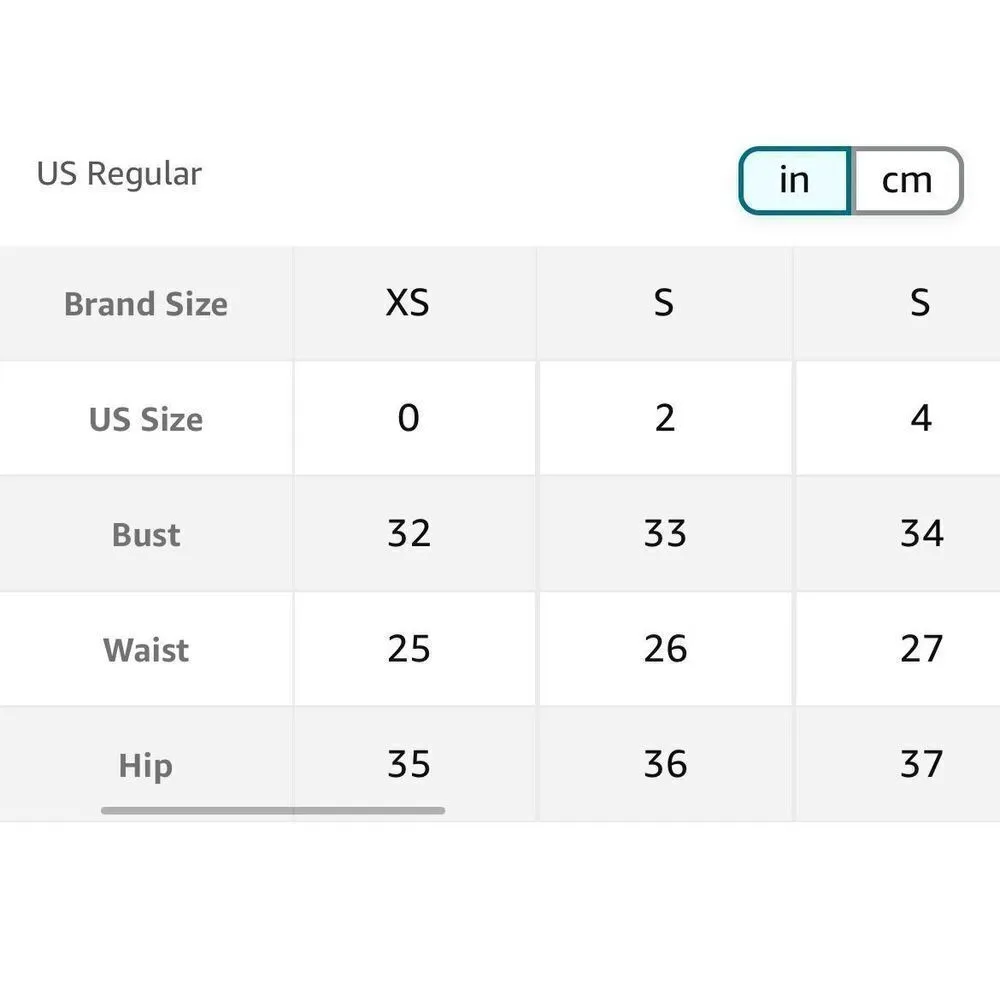The height and width of the screenshot is (1000, 1000).
Task: Click the hip value 37
Action: pos(921,765)
